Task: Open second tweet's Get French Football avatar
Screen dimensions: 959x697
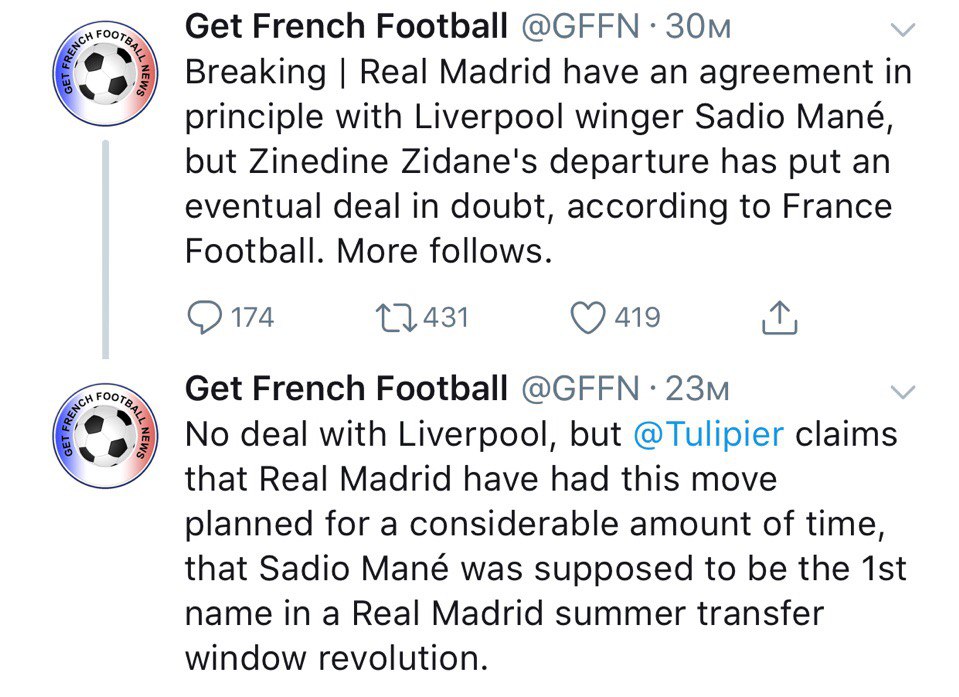Action: (106, 436)
